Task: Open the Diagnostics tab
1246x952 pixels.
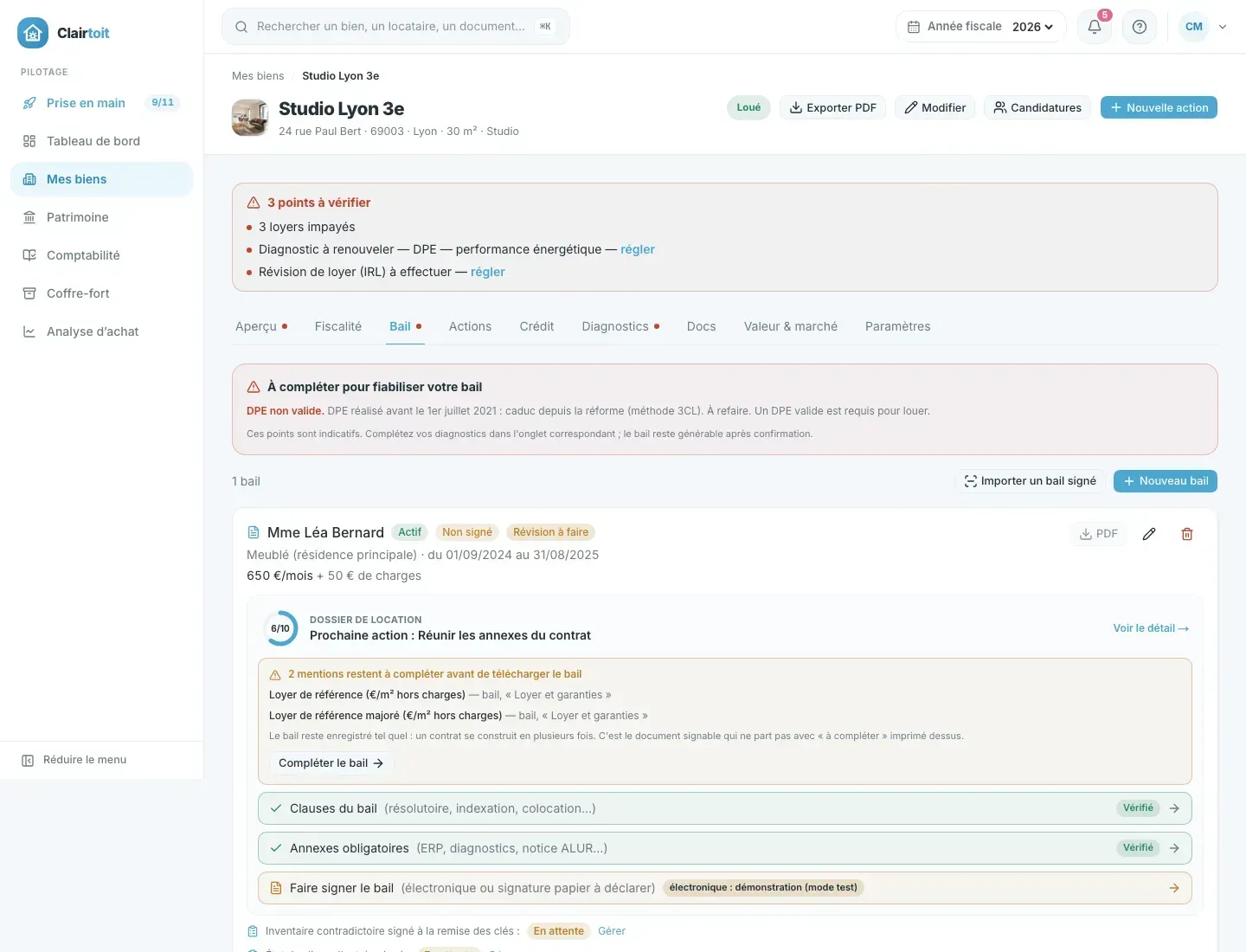Action: point(620,326)
